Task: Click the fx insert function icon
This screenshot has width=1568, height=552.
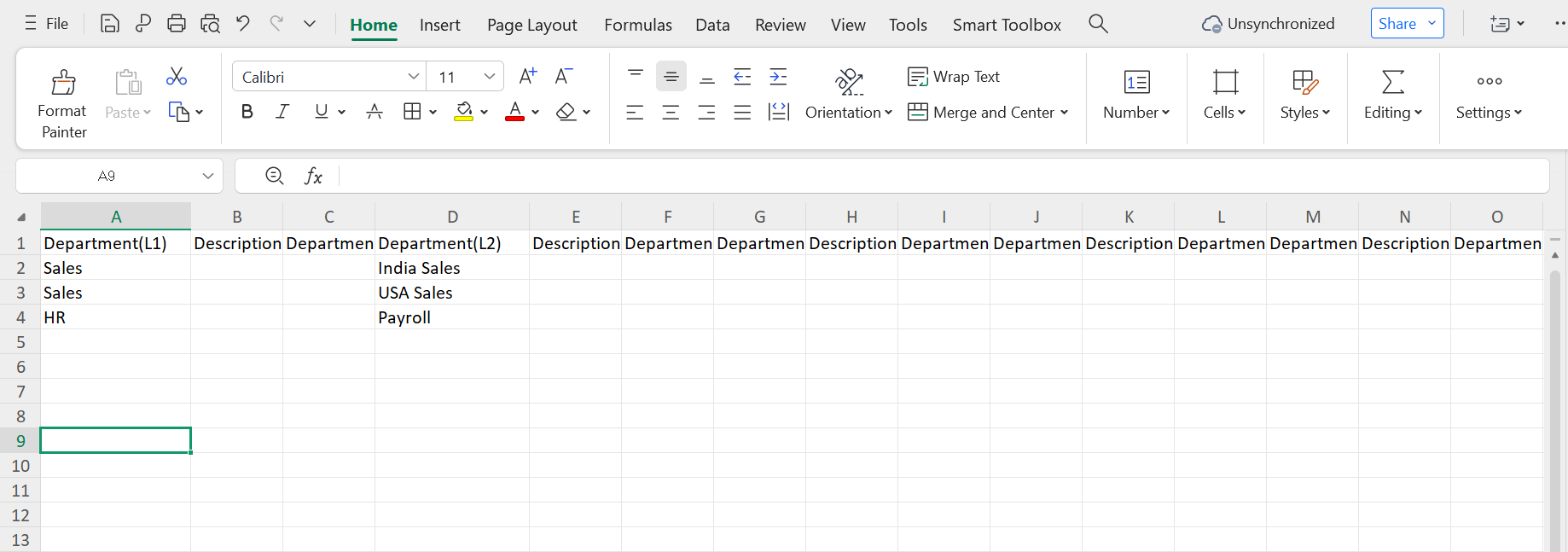Action: click(x=313, y=176)
